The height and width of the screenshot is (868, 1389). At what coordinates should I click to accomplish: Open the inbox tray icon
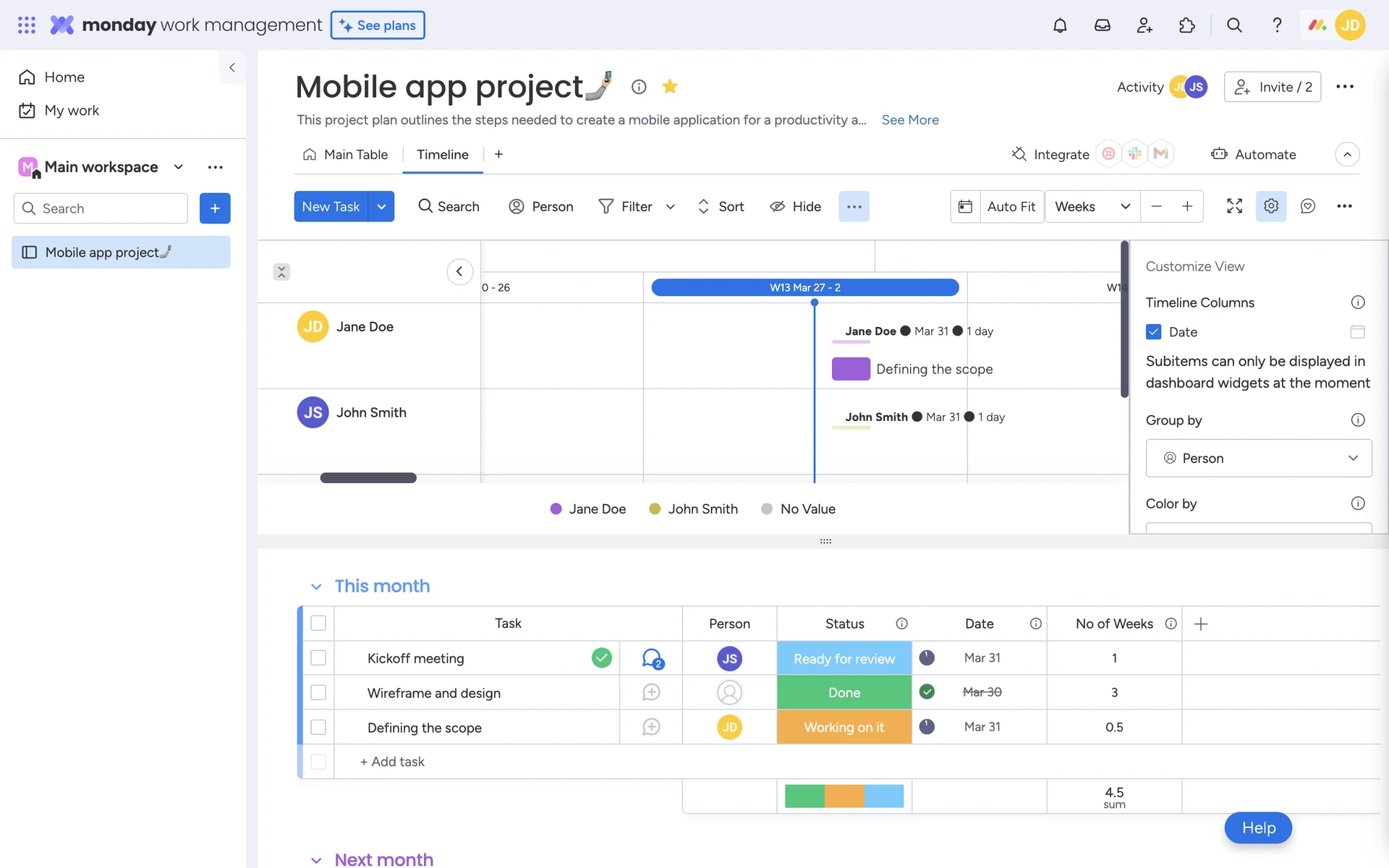coord(1102,25)
